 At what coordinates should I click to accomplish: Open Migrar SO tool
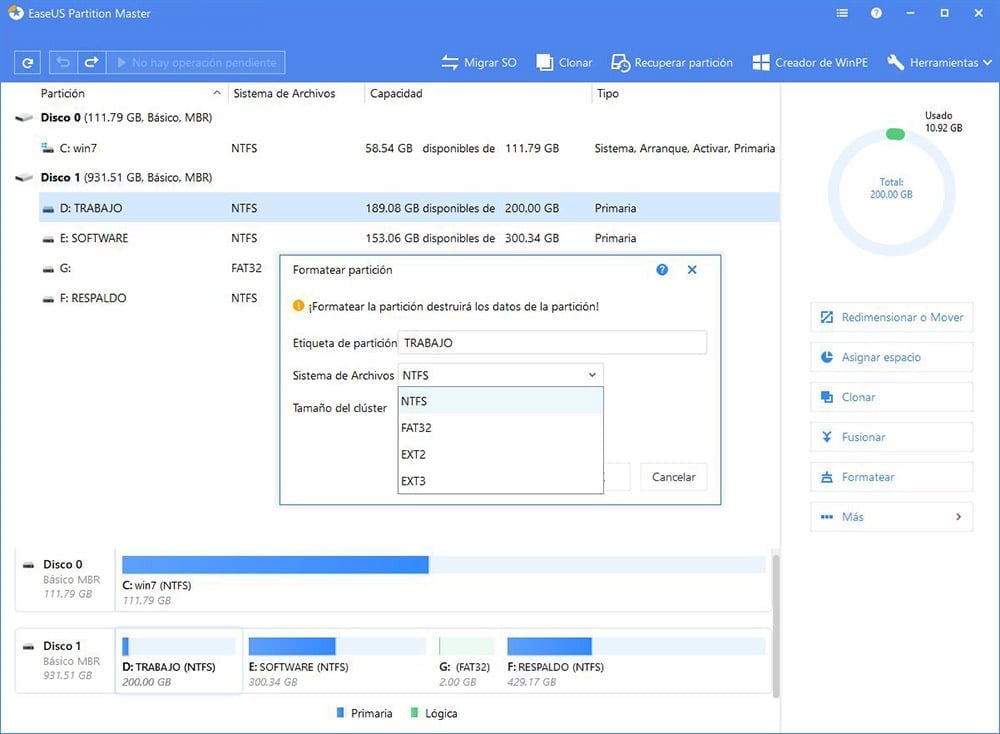[x=479, y=62]
